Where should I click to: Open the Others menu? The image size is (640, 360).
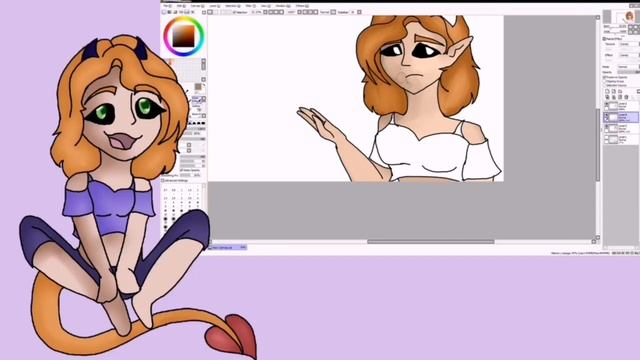click(x=302, y=6)
